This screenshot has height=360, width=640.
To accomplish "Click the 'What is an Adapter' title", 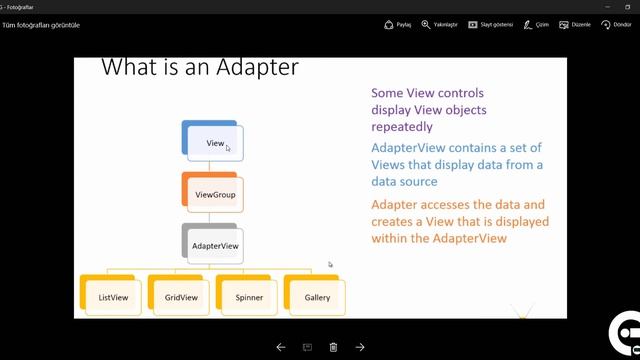I will (200, 67).
